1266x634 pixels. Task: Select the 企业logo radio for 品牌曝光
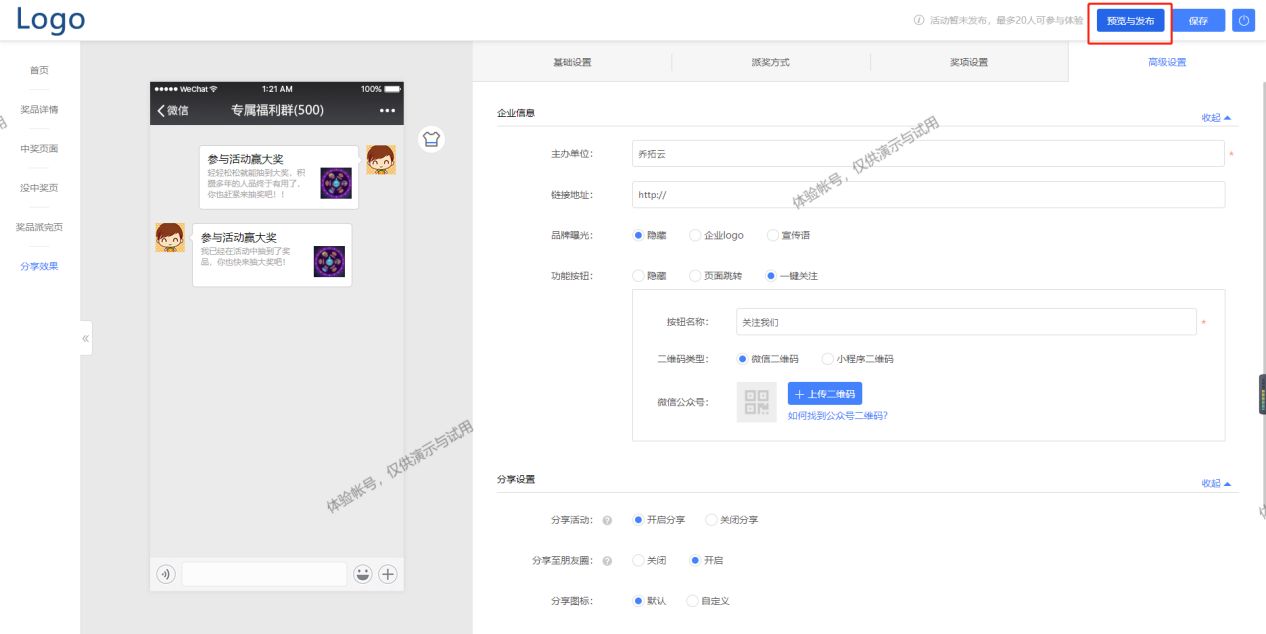pos(697,236)
